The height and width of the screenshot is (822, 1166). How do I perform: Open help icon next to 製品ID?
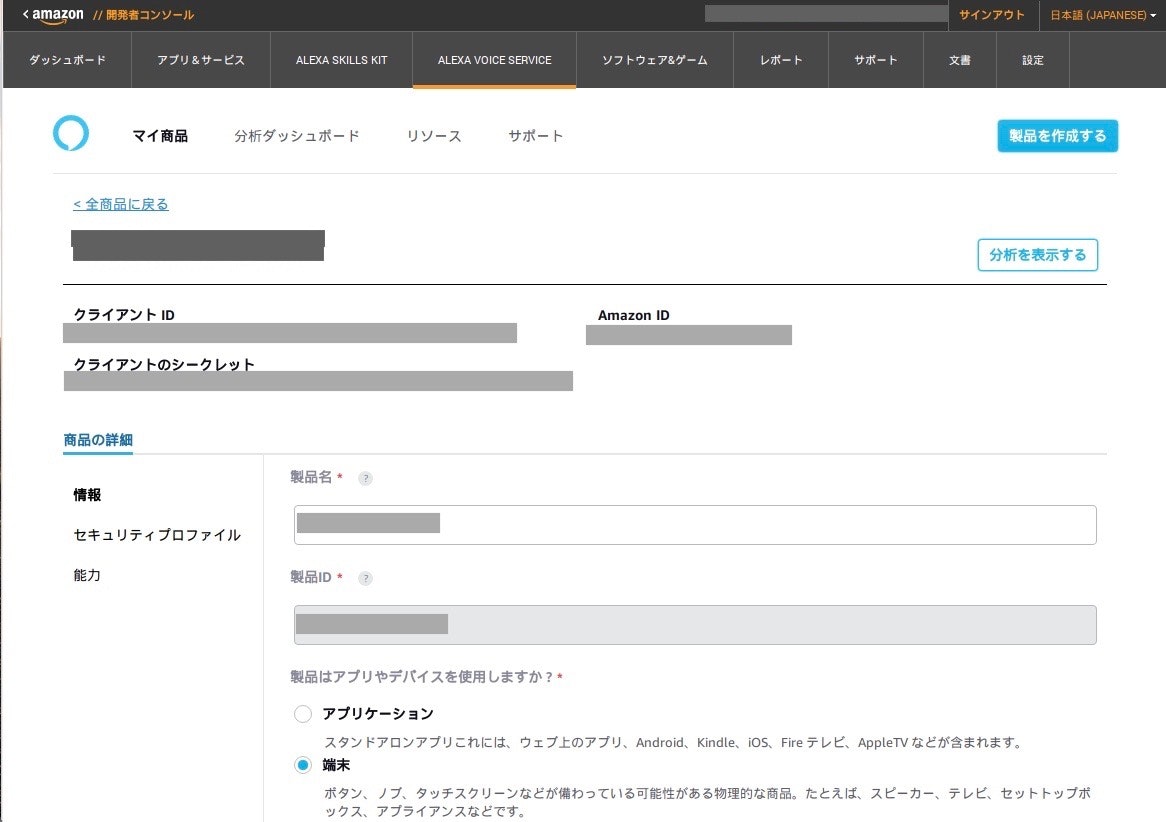point(365,578)
